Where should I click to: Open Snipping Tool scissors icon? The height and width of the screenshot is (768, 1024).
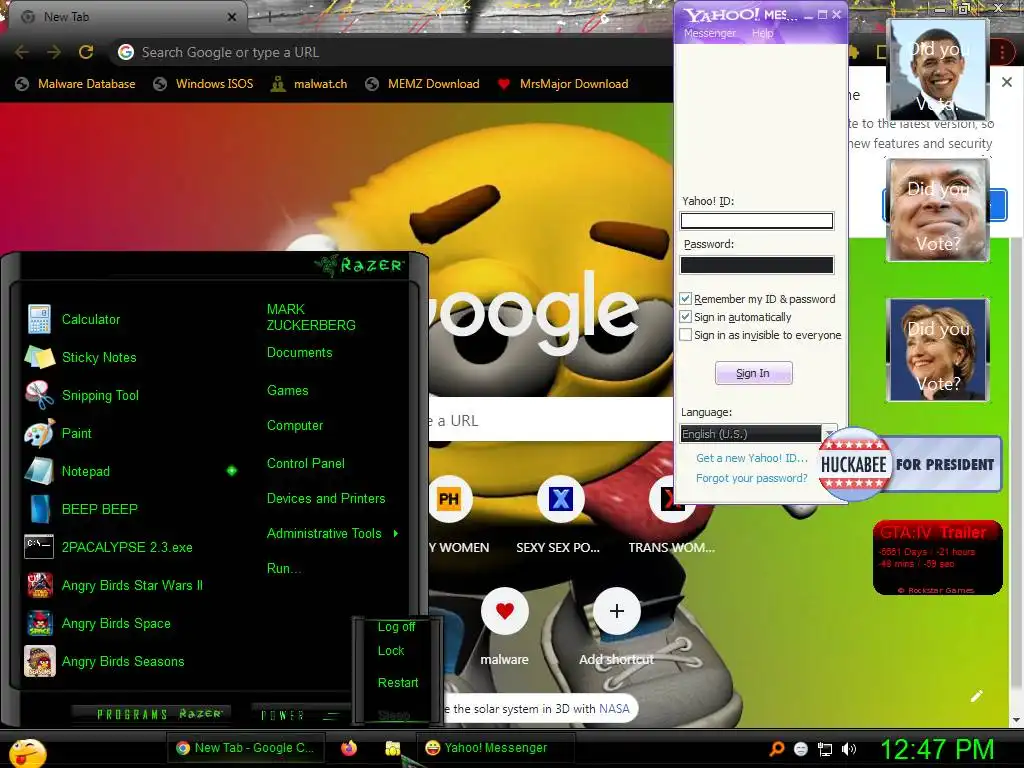click(39, 395)
